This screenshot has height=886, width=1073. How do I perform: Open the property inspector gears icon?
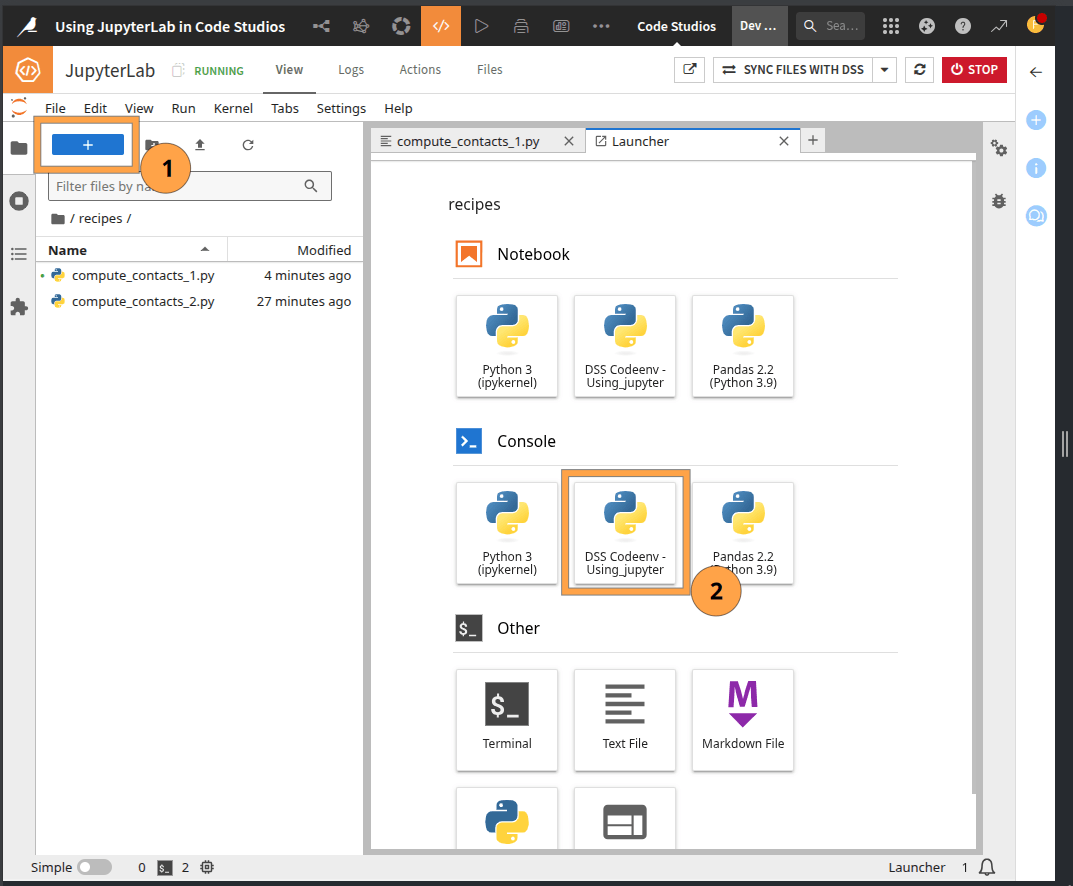point(999,147)
